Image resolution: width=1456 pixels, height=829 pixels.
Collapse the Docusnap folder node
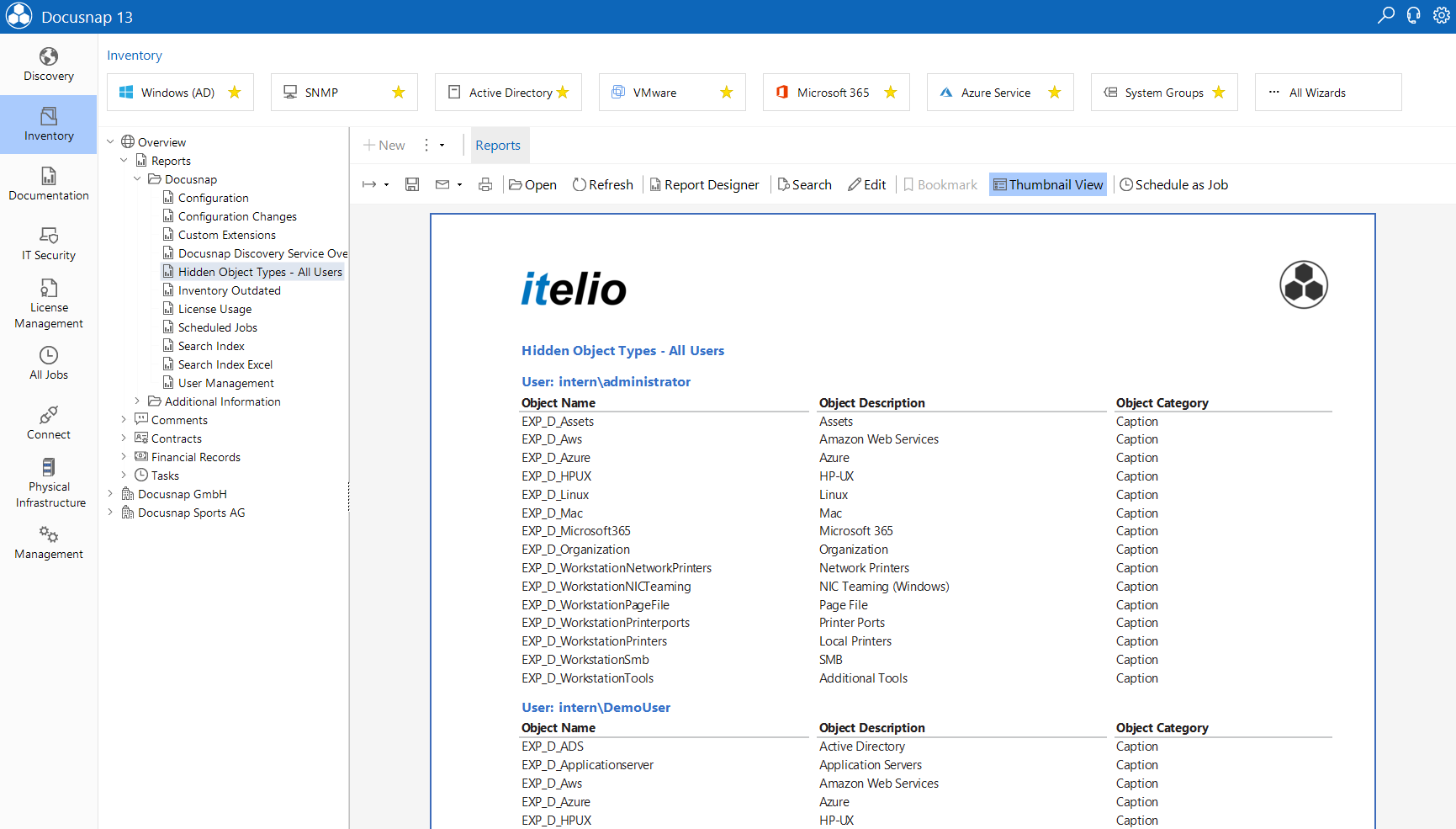(x=137, y=179)
